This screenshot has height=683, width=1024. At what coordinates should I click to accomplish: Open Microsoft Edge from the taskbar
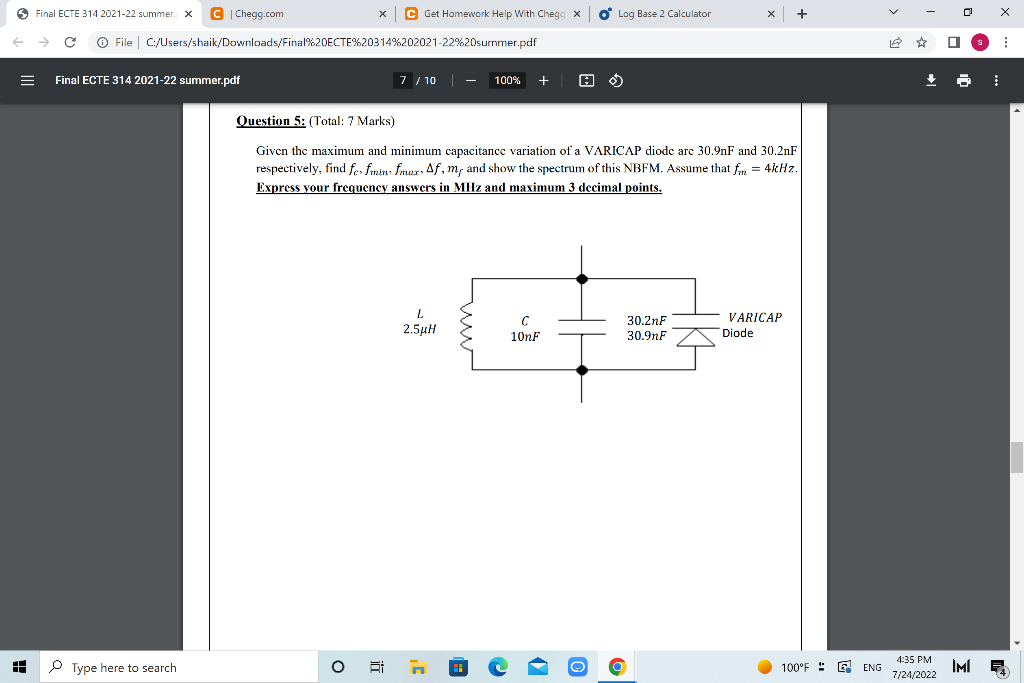click(497, 667)
